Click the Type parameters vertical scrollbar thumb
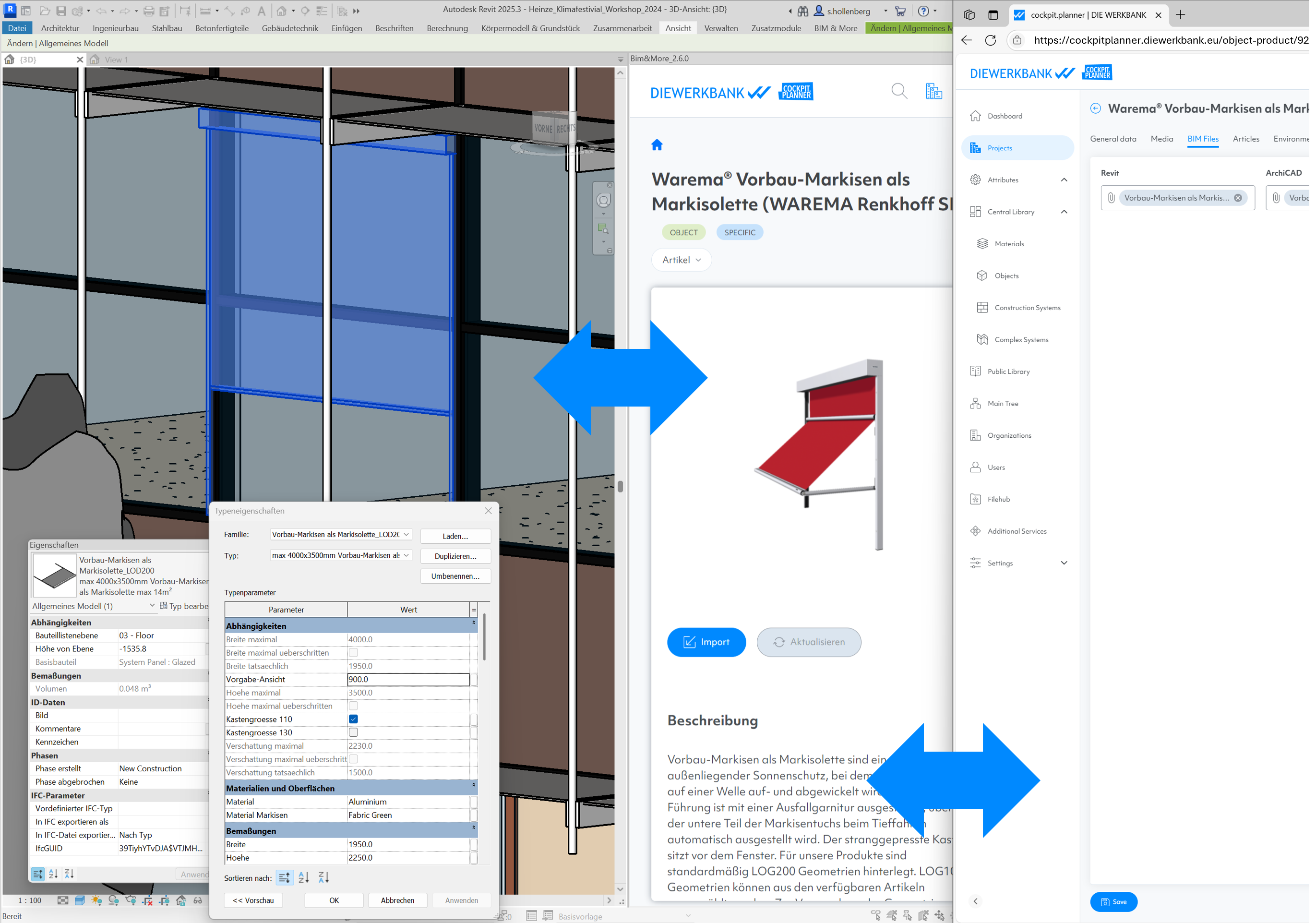This screenshot has height=923, width=1316. [x=484, y=637]
